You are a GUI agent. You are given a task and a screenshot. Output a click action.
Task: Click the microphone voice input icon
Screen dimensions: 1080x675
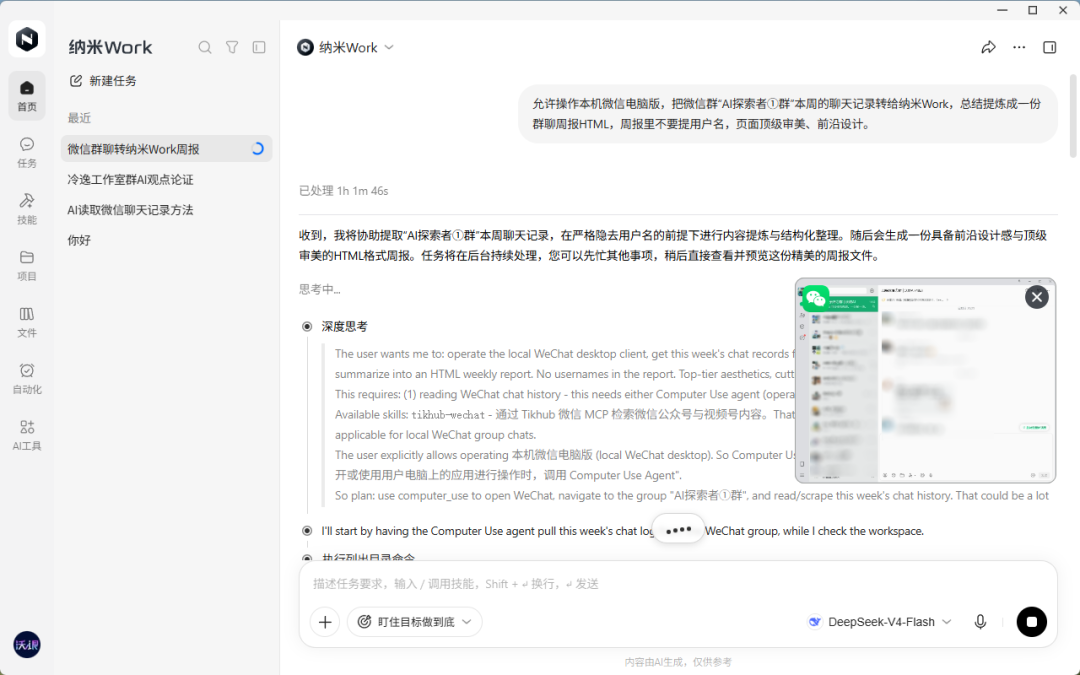[x=980, y=622]
